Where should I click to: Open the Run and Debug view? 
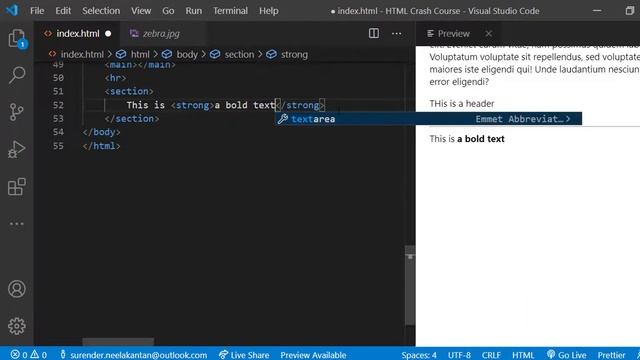[x=16, y=149]
